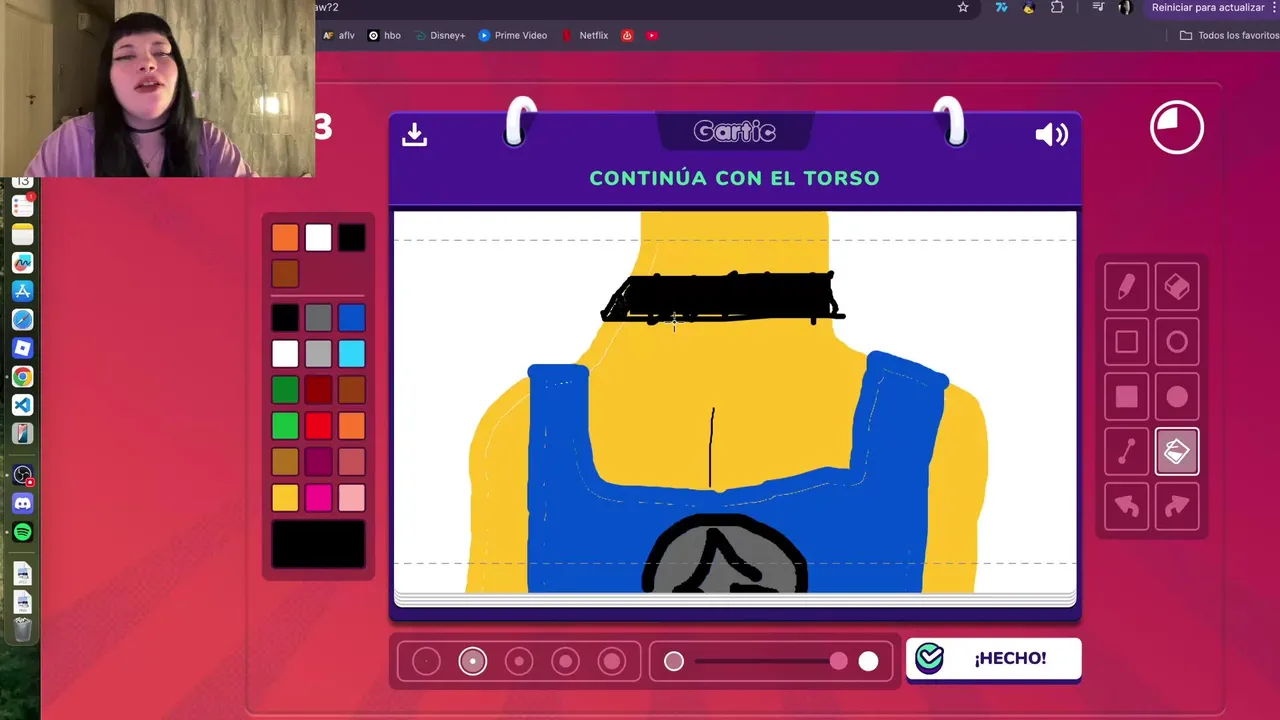Choose the blue palette color
This screenshot has height=720, width=1280.
(351, 318)
